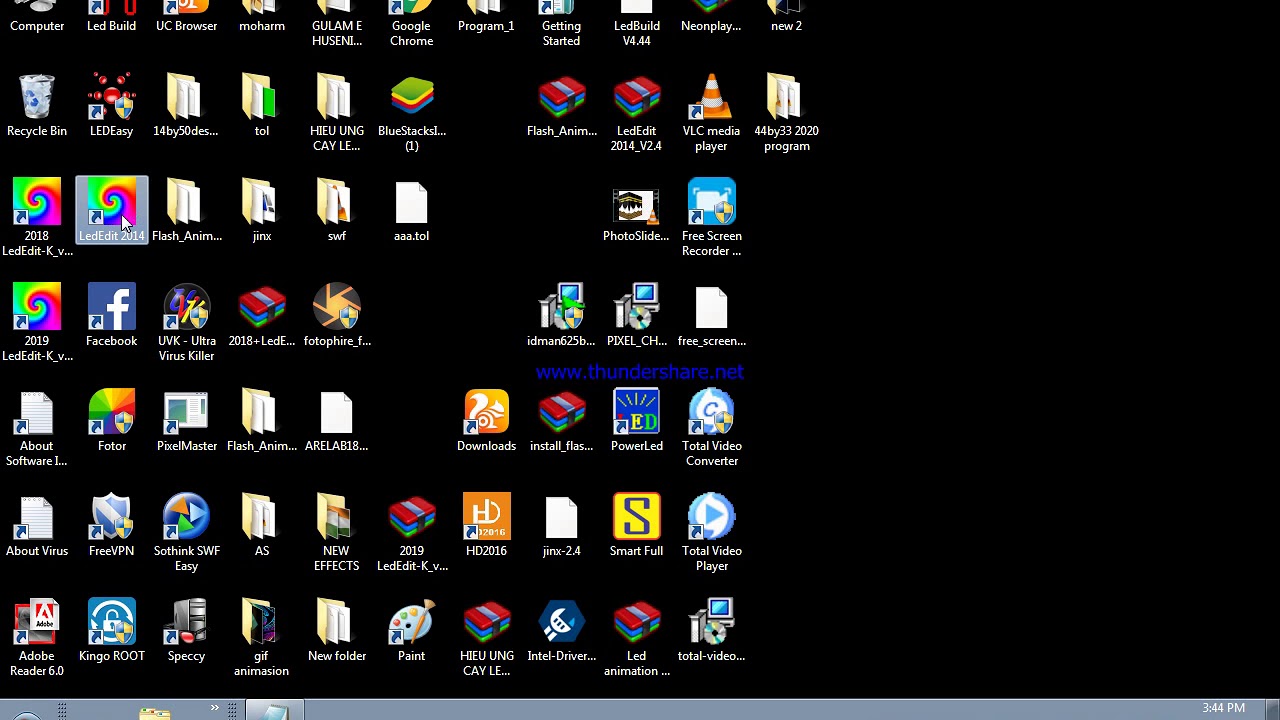The image size is (1280, 720).
Task: Run total-video... installer
Action: tap(711, 631)
